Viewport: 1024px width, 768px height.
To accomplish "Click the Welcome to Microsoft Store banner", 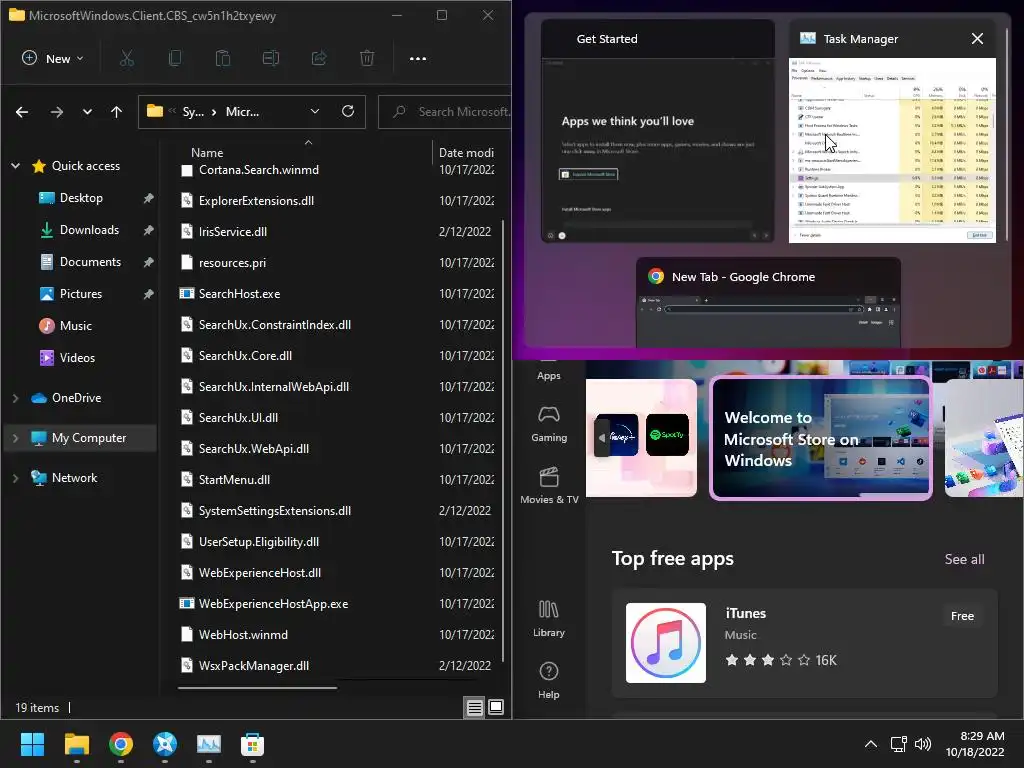I will point(820,438).
